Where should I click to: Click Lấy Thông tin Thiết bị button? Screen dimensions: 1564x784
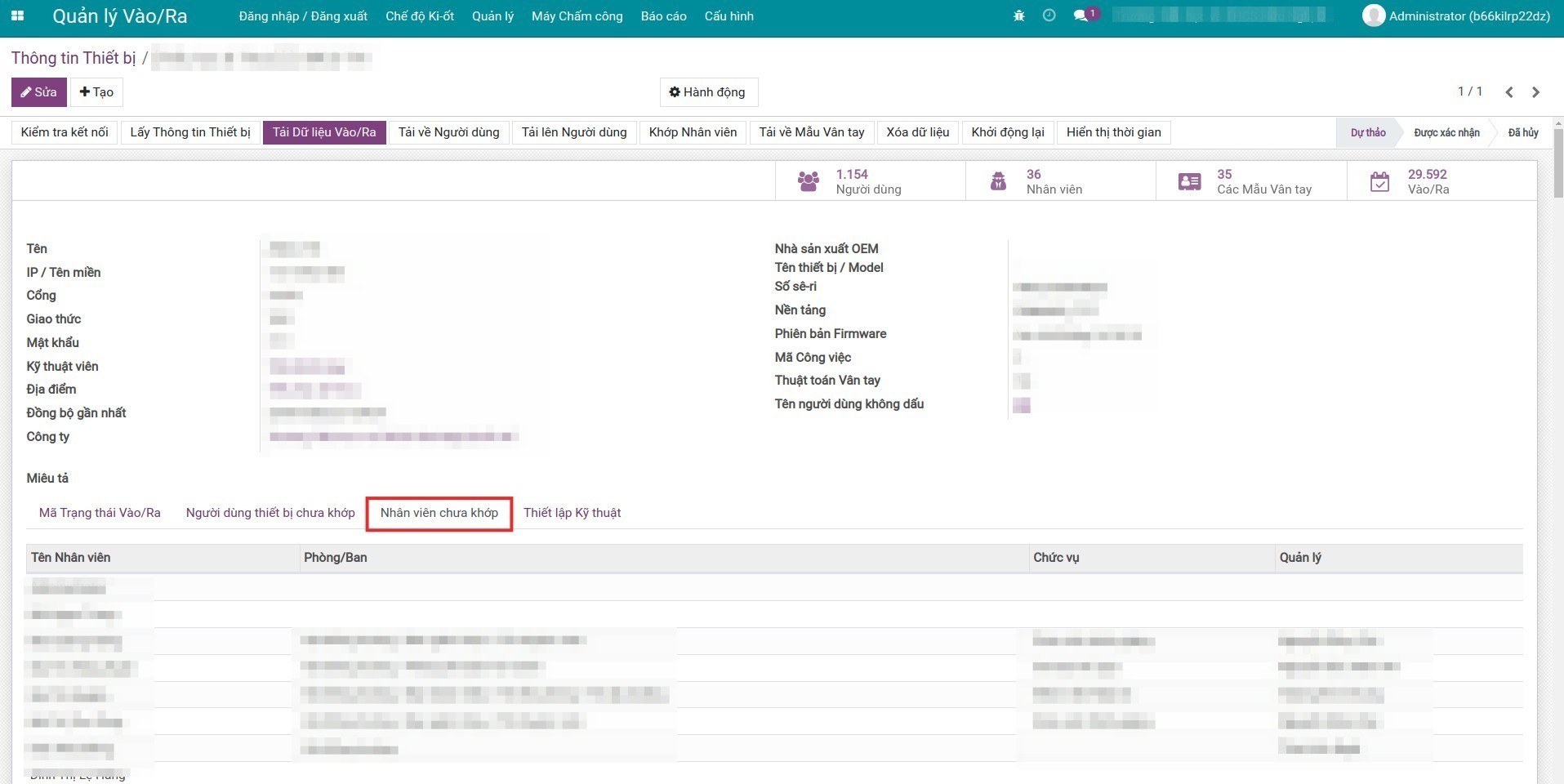(x=190, y=132)
